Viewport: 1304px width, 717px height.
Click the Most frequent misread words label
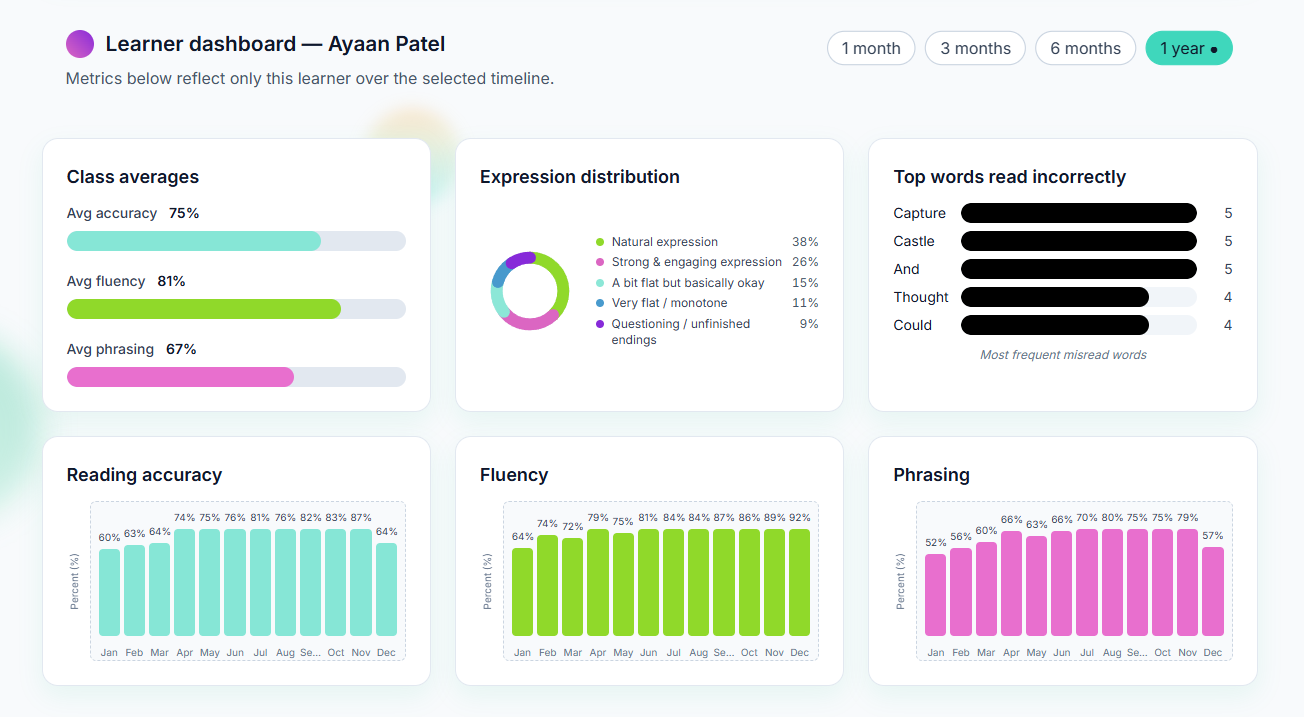pos(1063,355)
